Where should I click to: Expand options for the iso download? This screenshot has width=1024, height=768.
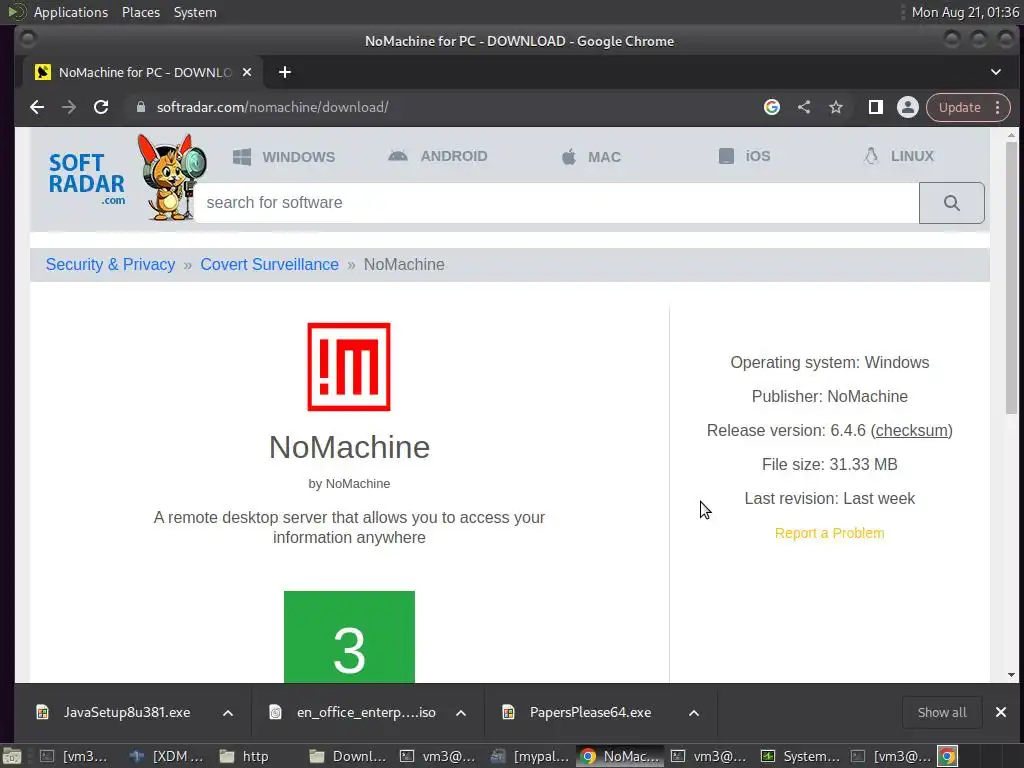click(461, 712)
